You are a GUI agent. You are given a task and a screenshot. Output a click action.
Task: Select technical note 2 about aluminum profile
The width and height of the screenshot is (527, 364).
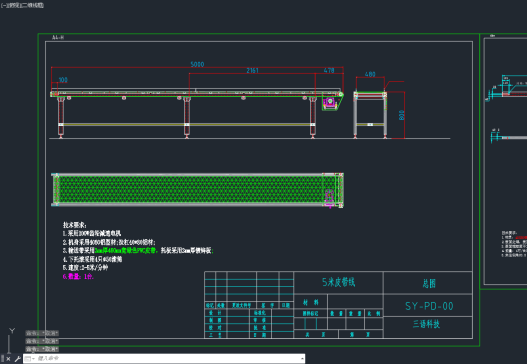click(109, 242)
